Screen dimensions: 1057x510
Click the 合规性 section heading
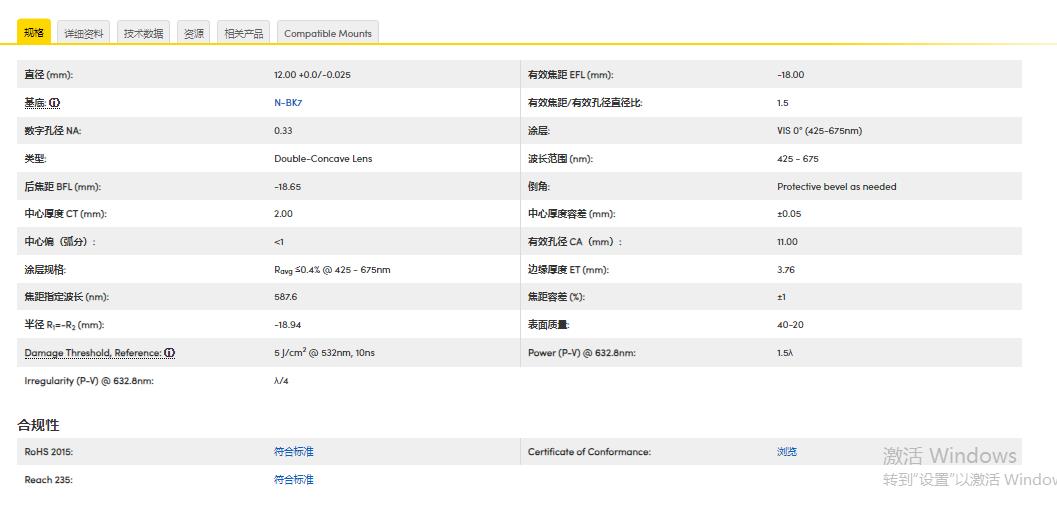[x=38, y=425]
